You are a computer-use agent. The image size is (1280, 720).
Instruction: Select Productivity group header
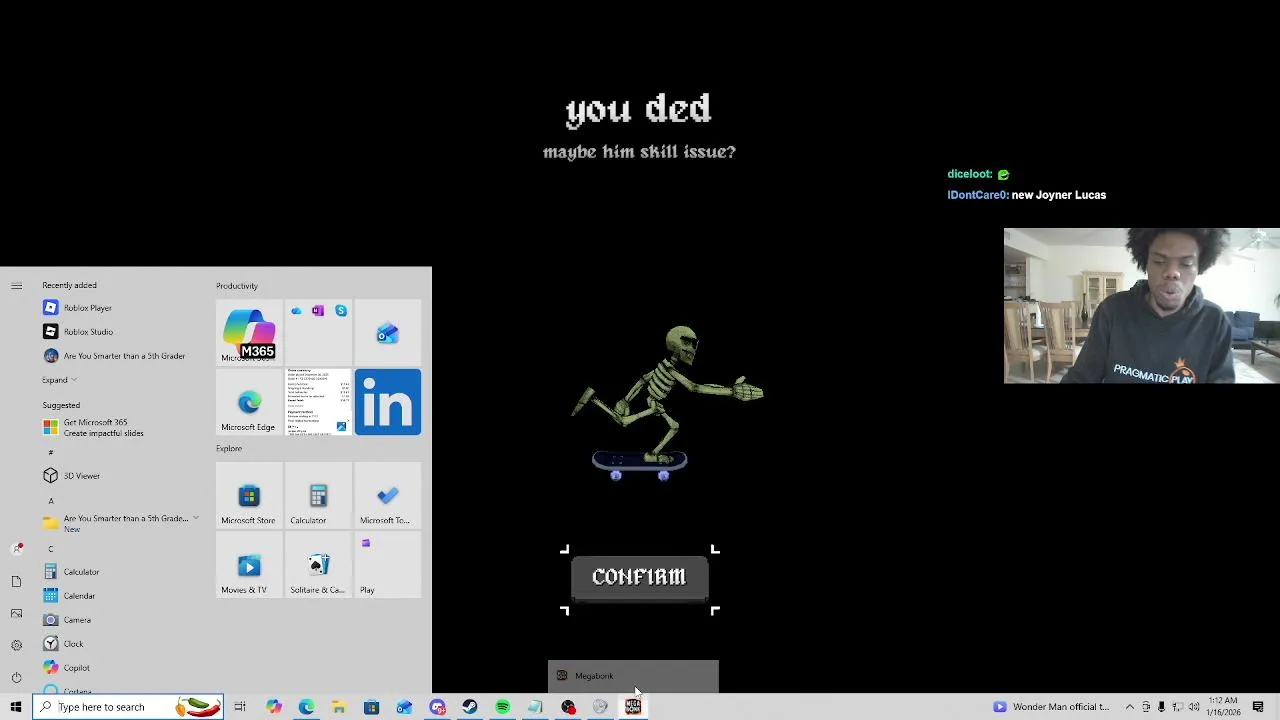237,286
